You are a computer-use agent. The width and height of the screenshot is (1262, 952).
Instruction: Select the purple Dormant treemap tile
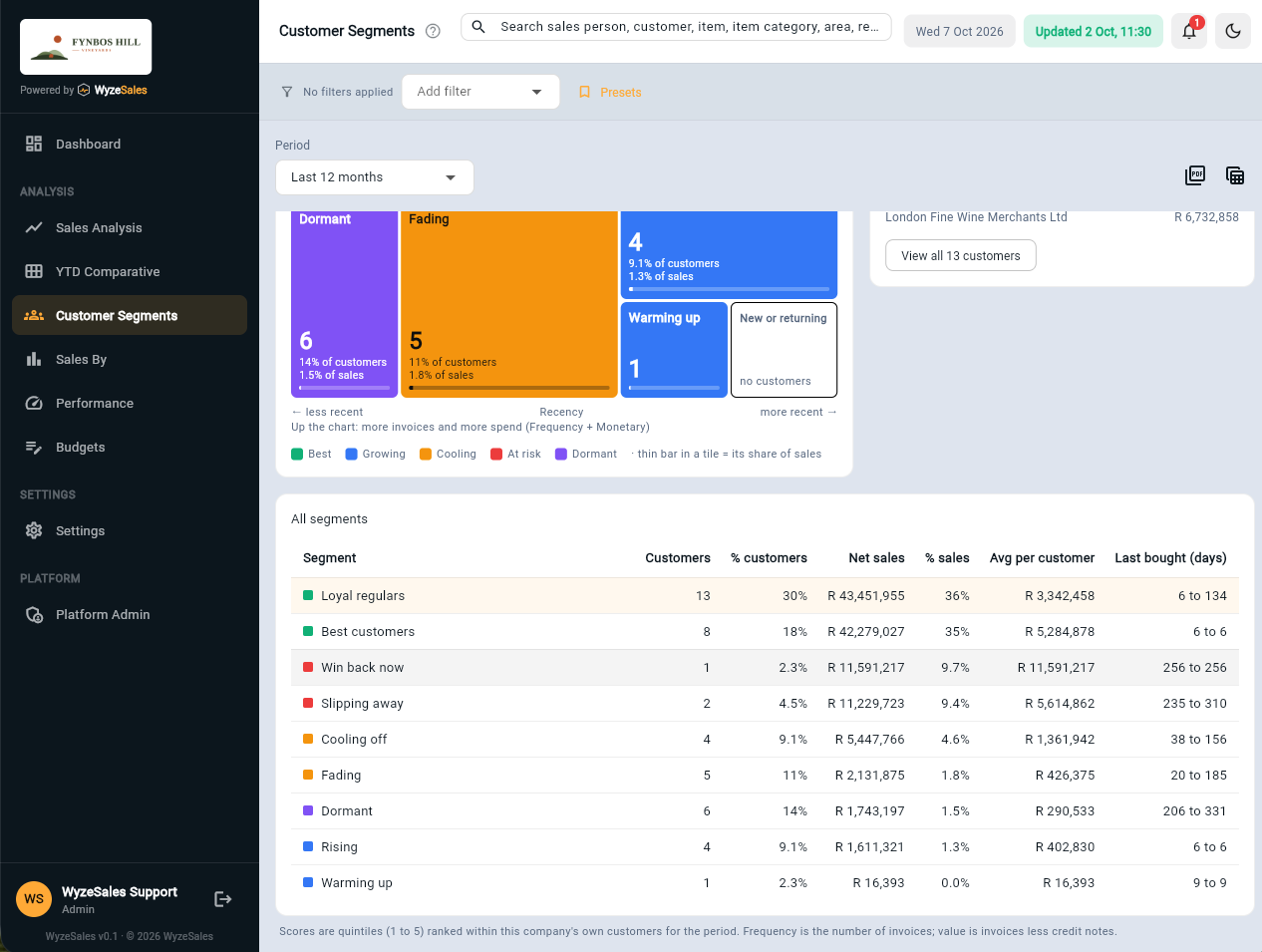coord(344,304)
